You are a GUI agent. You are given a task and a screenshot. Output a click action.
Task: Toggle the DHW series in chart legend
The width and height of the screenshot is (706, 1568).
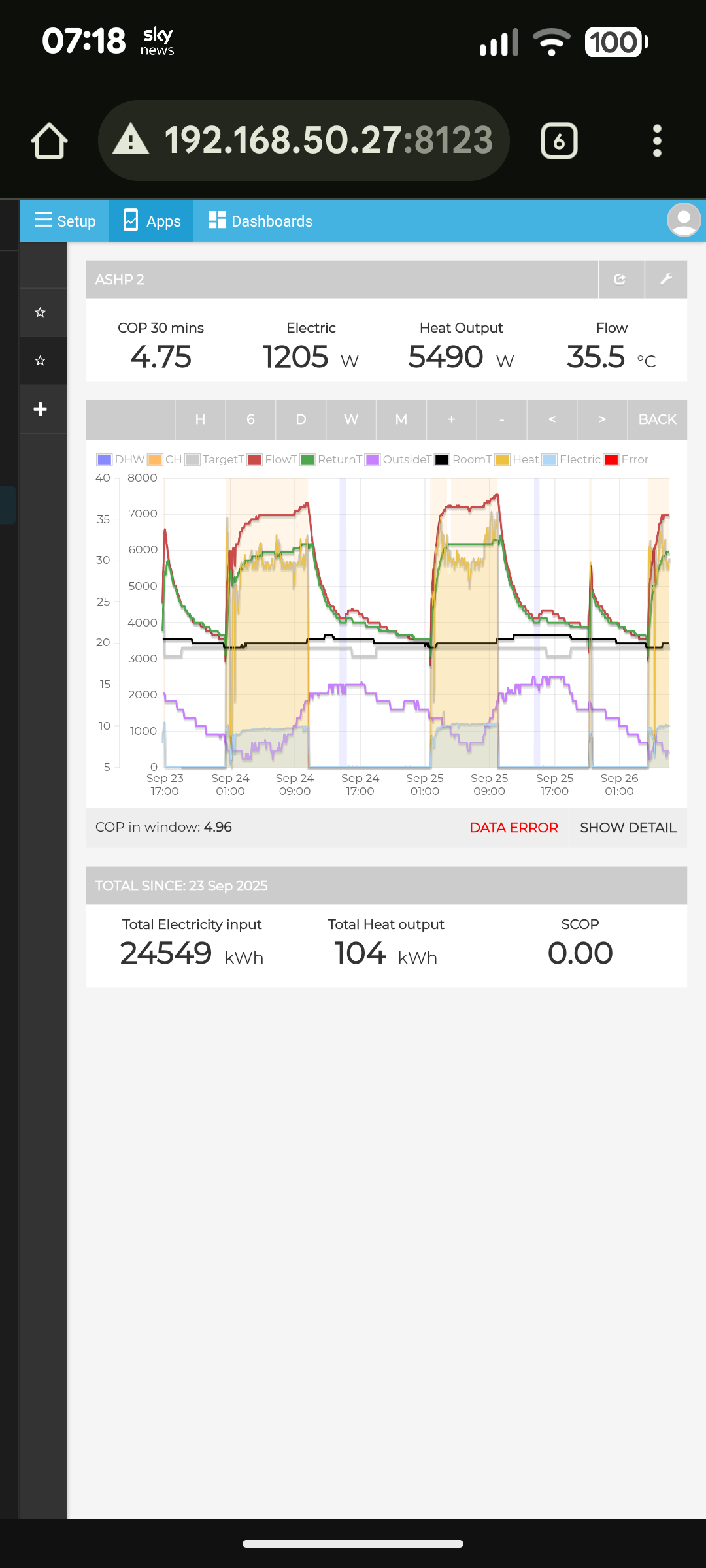tap(121, 459)
